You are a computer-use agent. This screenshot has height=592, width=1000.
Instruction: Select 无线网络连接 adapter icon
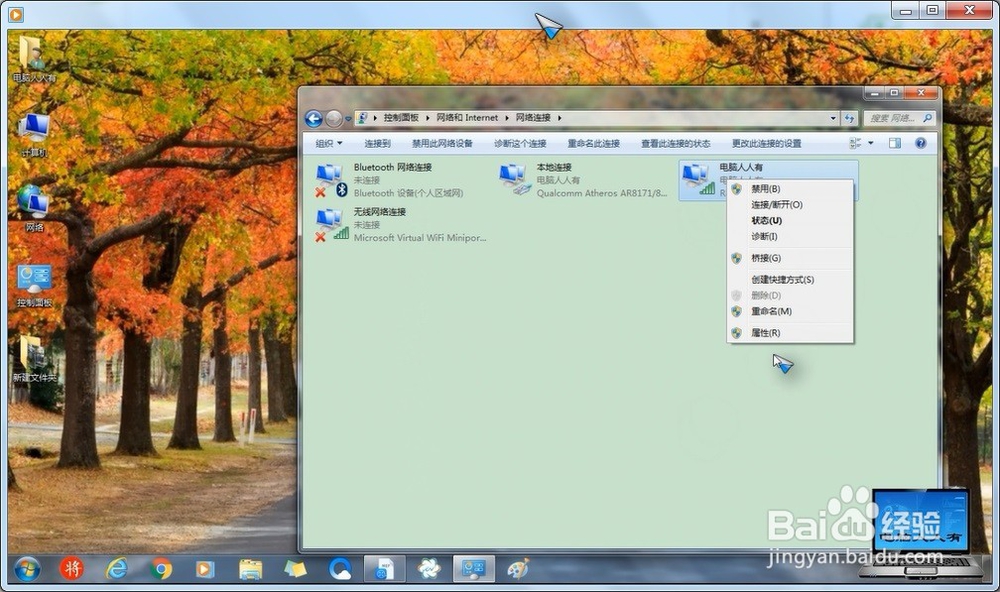(331, 225)
